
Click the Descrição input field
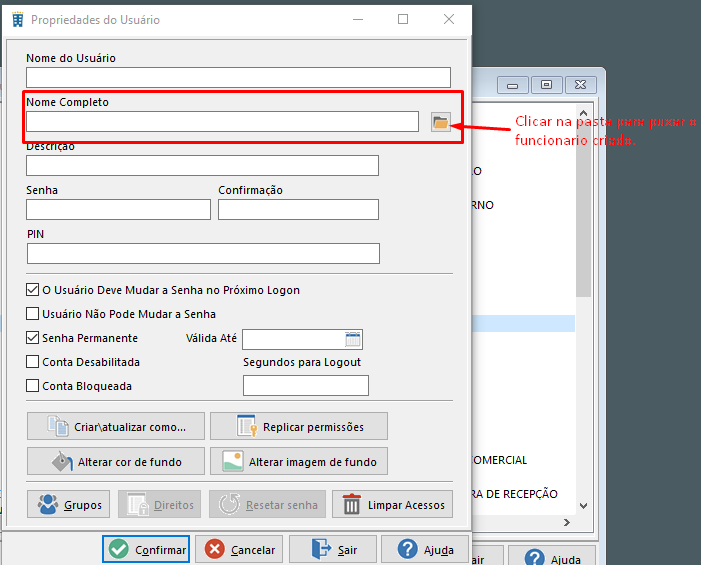tap(202, 165)
